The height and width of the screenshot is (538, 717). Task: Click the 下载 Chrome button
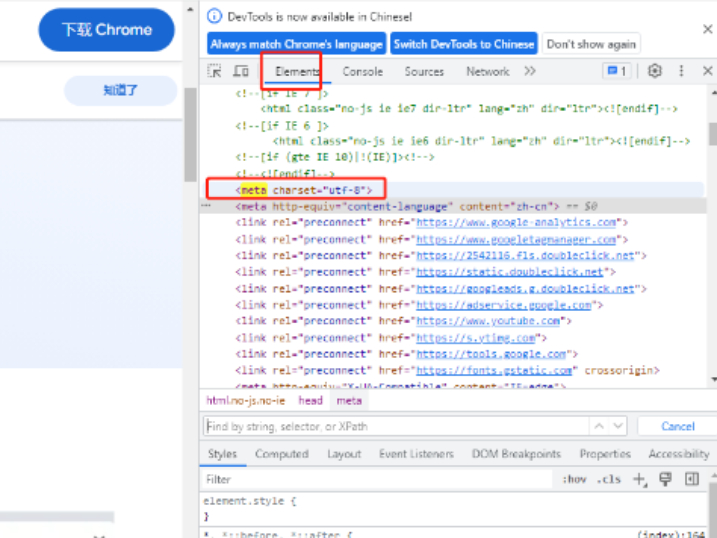(107, 30)
